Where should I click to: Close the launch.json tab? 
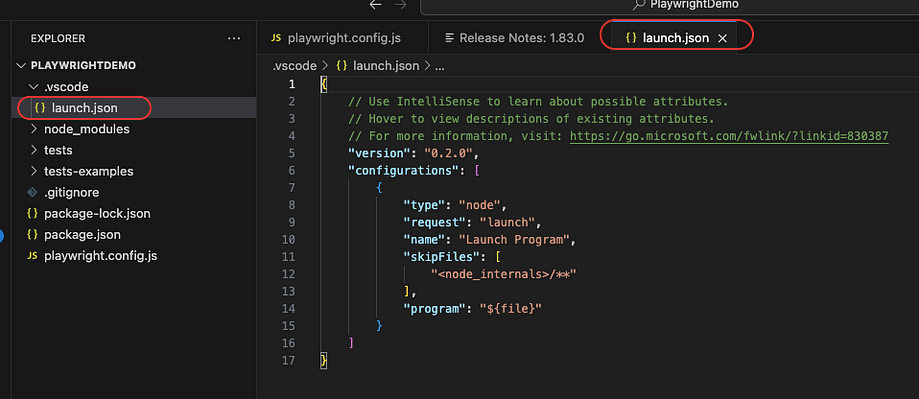(x=723, y=39)
